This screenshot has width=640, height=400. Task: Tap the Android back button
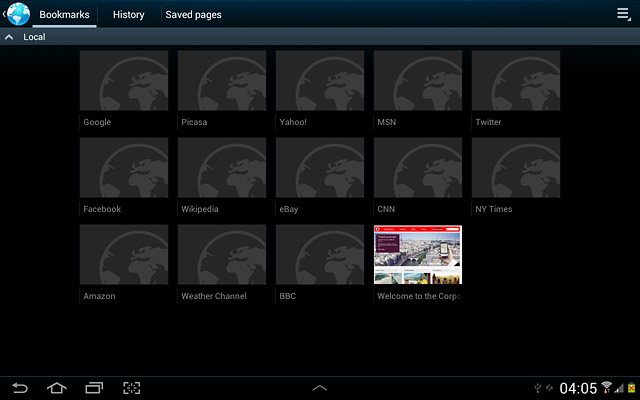(20, 388)
